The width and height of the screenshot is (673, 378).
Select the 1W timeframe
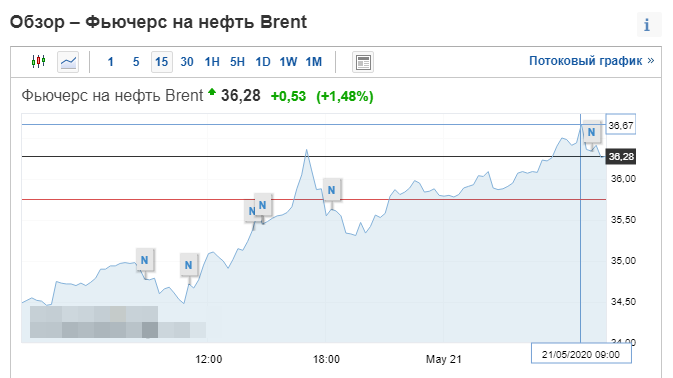[x=288, y=62]
